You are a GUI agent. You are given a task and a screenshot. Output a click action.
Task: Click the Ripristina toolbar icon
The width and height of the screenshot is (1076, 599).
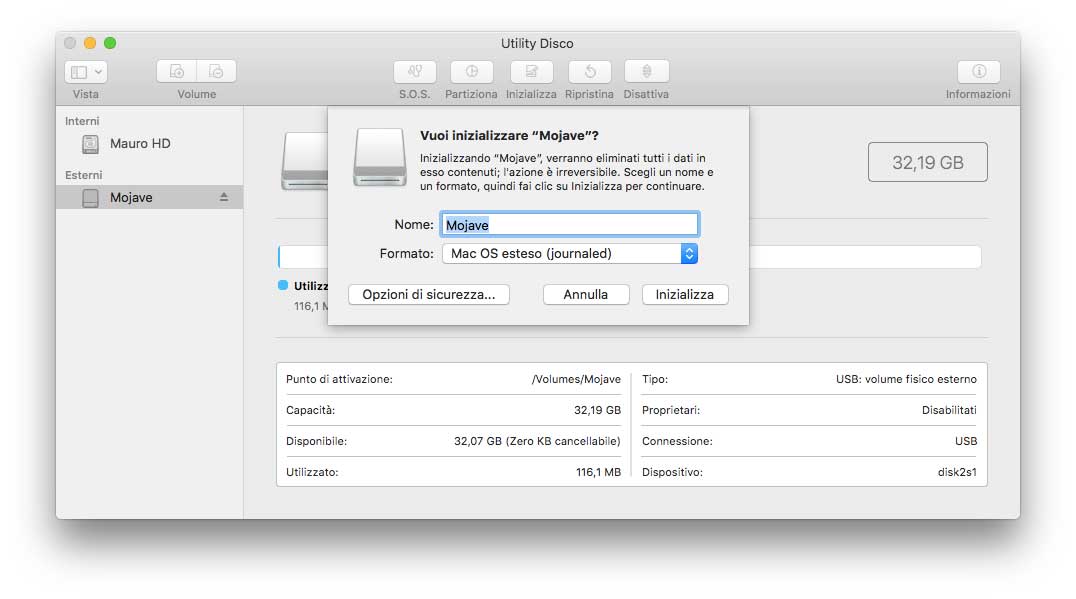click(x=589, y=71)
